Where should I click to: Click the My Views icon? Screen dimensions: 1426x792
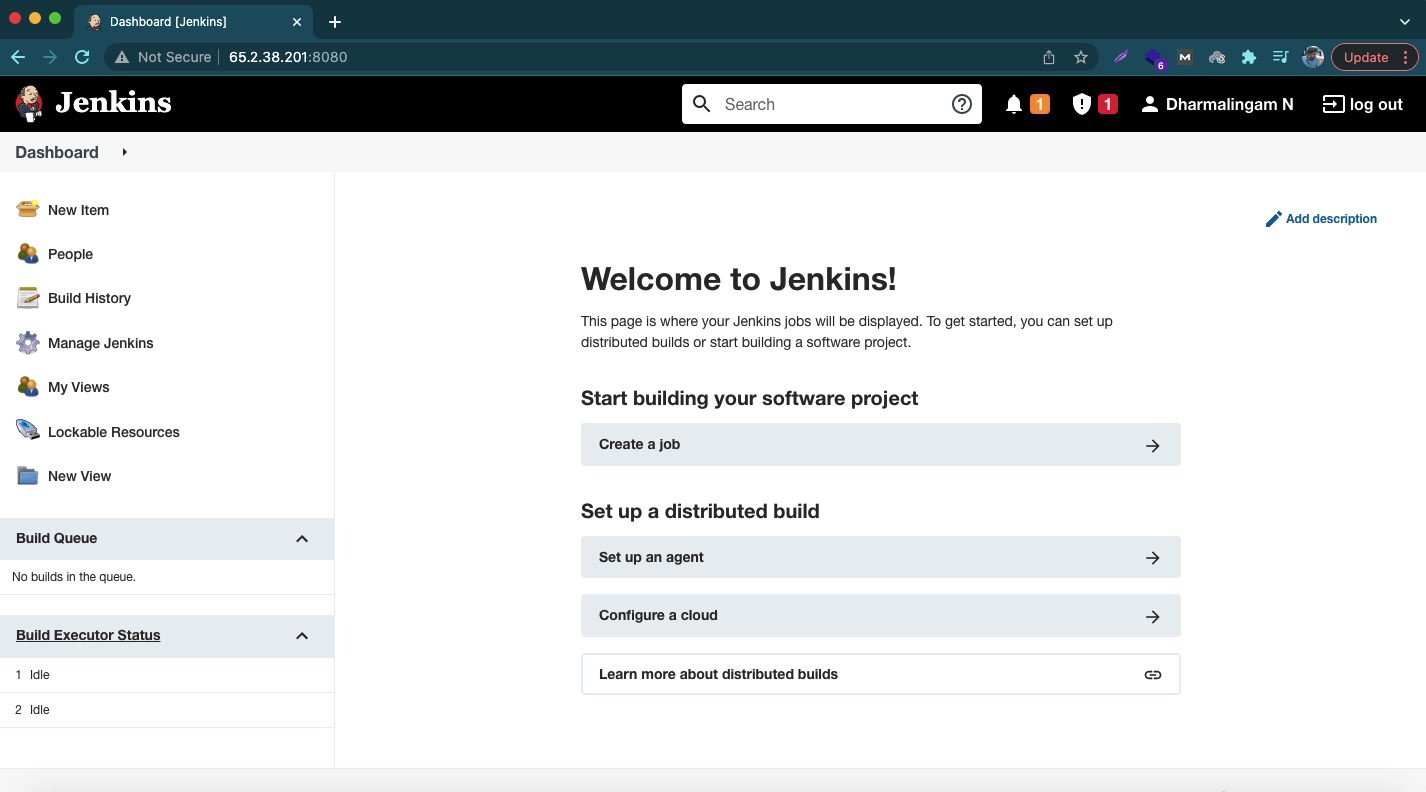tap(28, 387)
